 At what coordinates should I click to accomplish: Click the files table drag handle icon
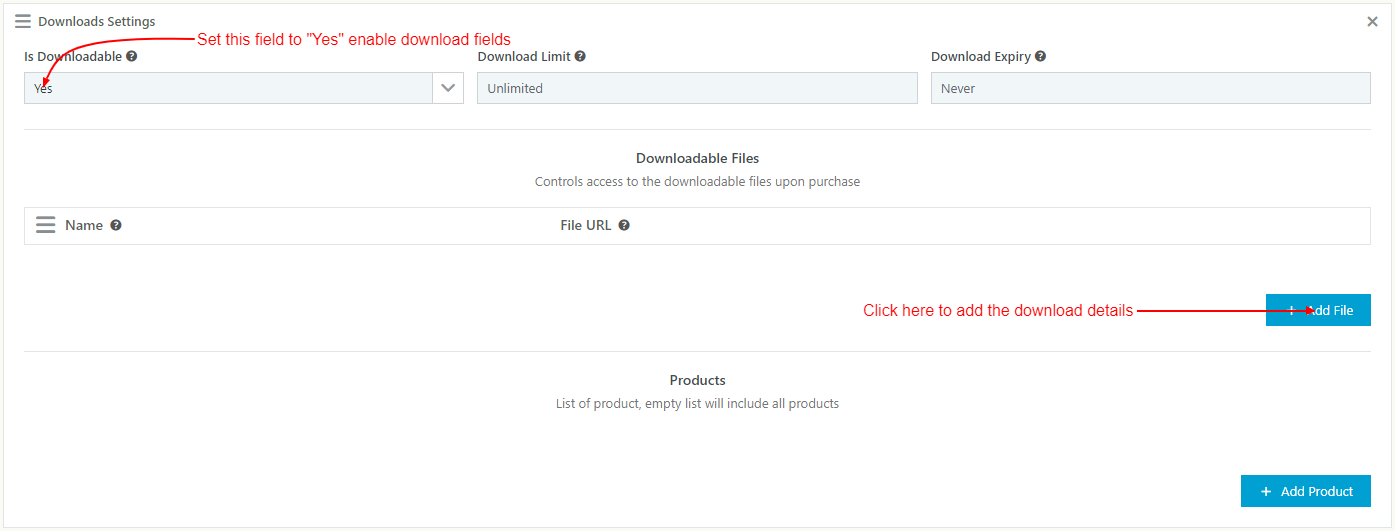45,225
